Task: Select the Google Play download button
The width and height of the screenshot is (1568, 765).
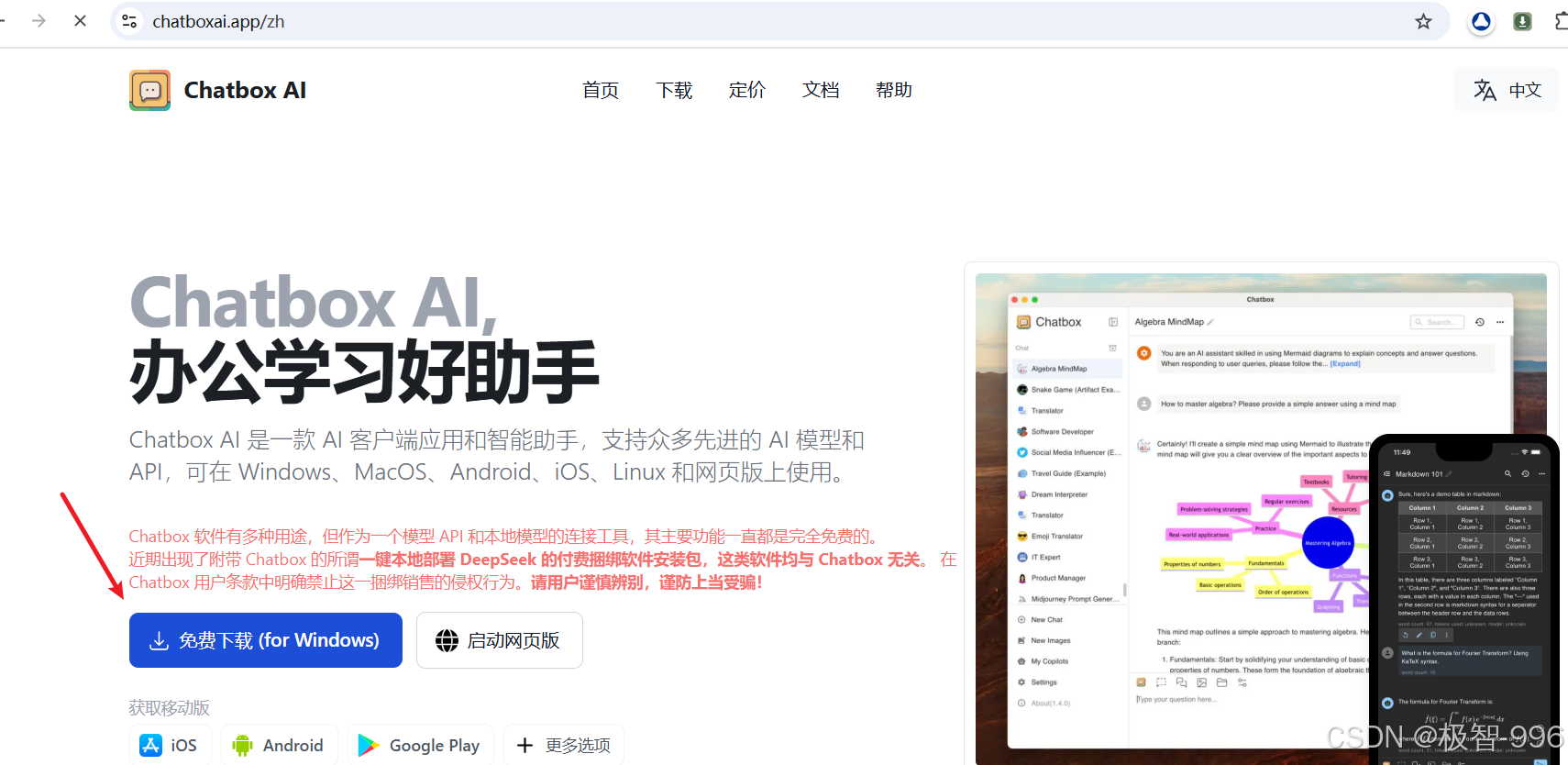Action: click(421, 745)
